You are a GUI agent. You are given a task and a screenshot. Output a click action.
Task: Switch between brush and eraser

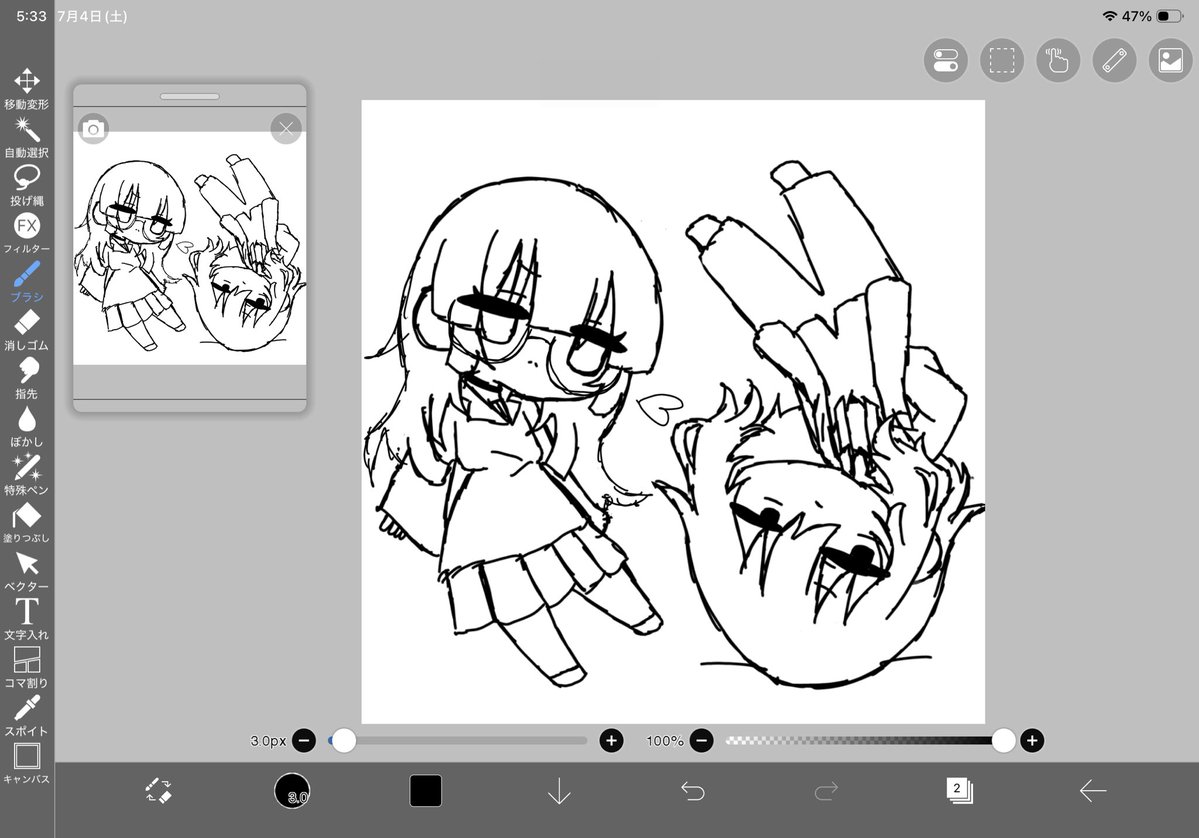pos(158,791)
